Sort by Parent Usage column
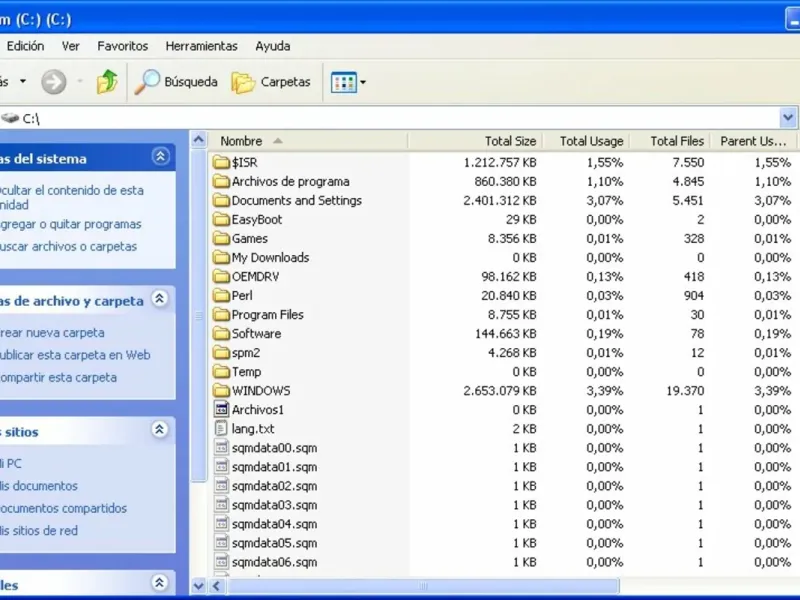 tap(753, 141)
